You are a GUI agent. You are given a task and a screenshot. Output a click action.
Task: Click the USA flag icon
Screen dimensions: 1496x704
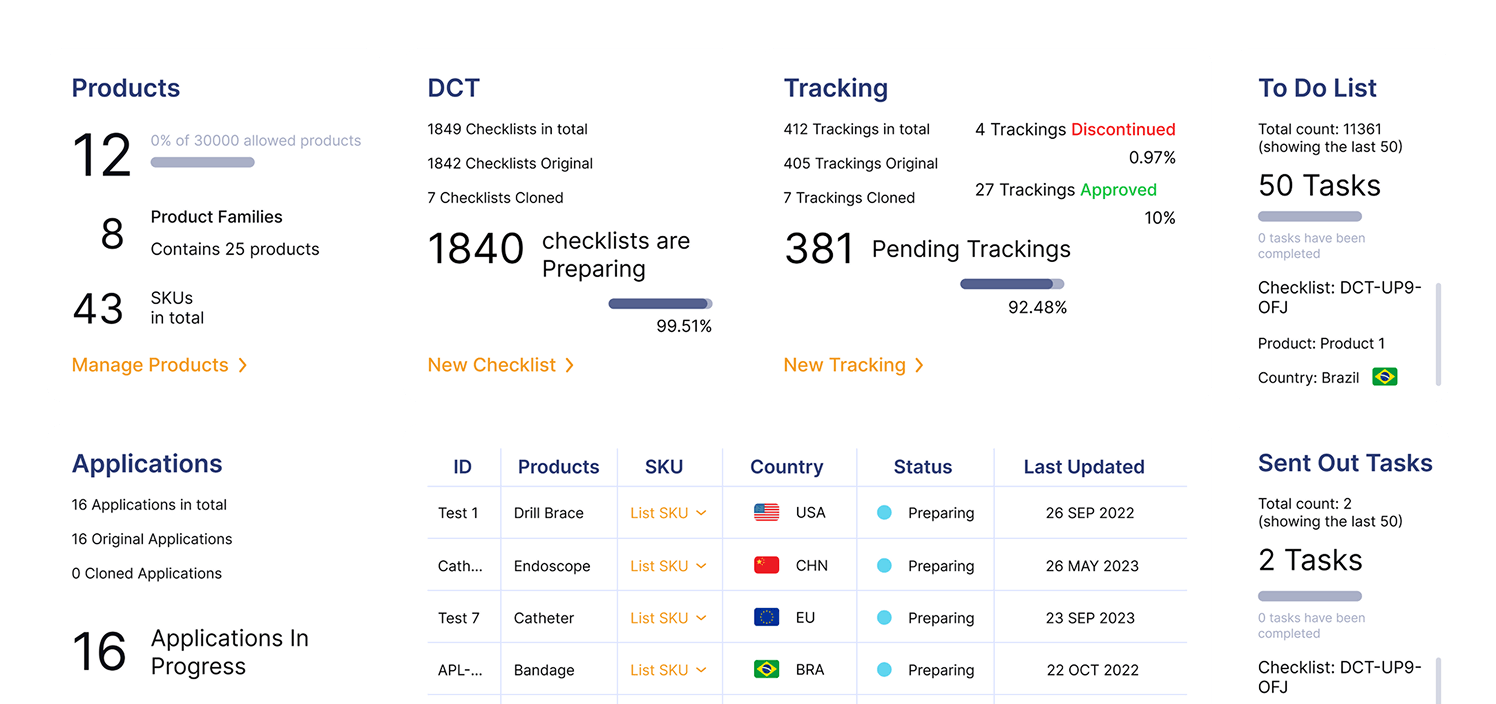pyautogui.click(x=766, y=513)
